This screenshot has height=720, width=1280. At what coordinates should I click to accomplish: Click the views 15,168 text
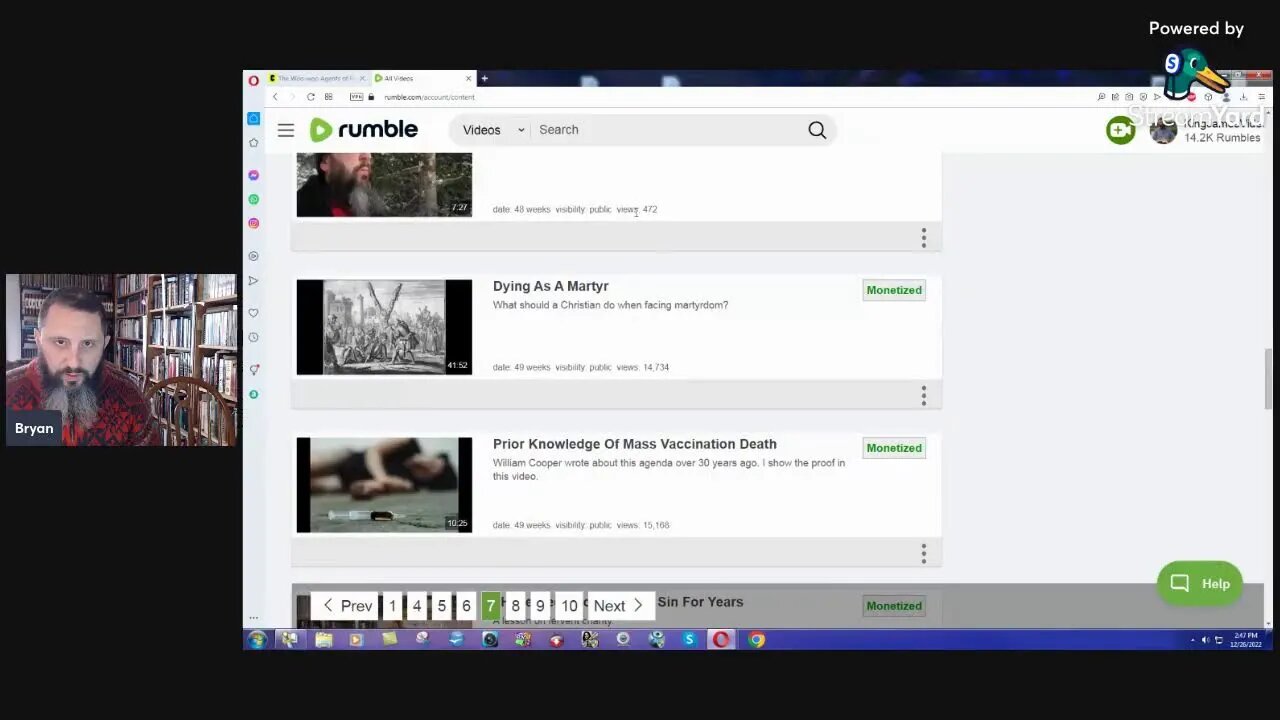(x=643, y=525)
